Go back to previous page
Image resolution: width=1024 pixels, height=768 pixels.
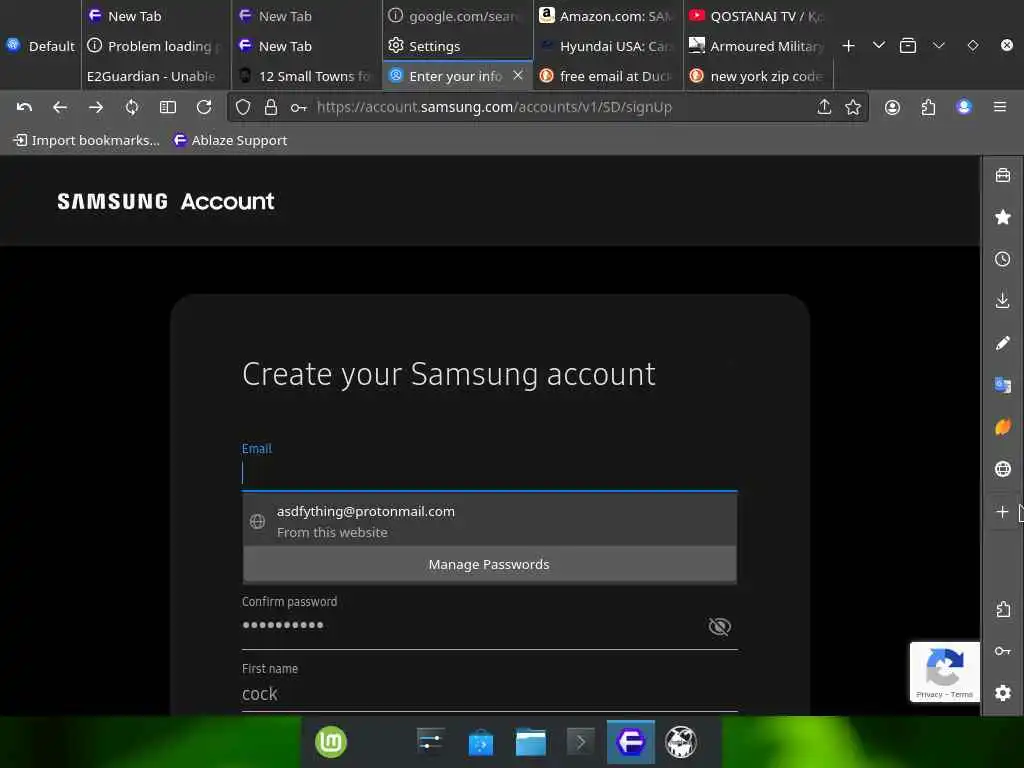pyautogui.click(x=60, y=107)
